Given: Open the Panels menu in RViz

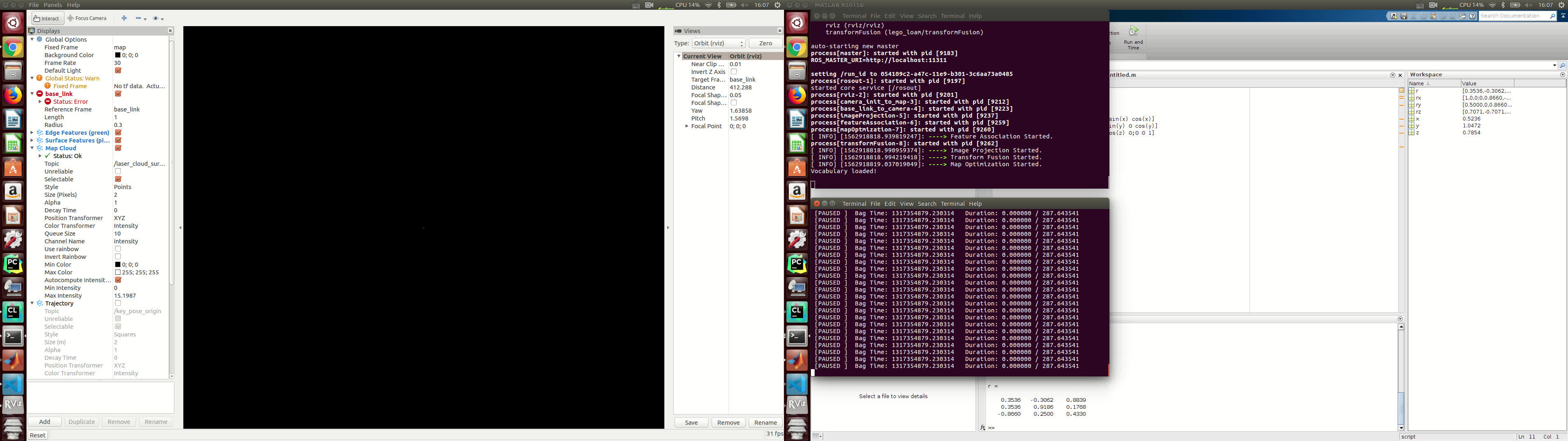Looking at the screenshot, I should coord(52,5).
